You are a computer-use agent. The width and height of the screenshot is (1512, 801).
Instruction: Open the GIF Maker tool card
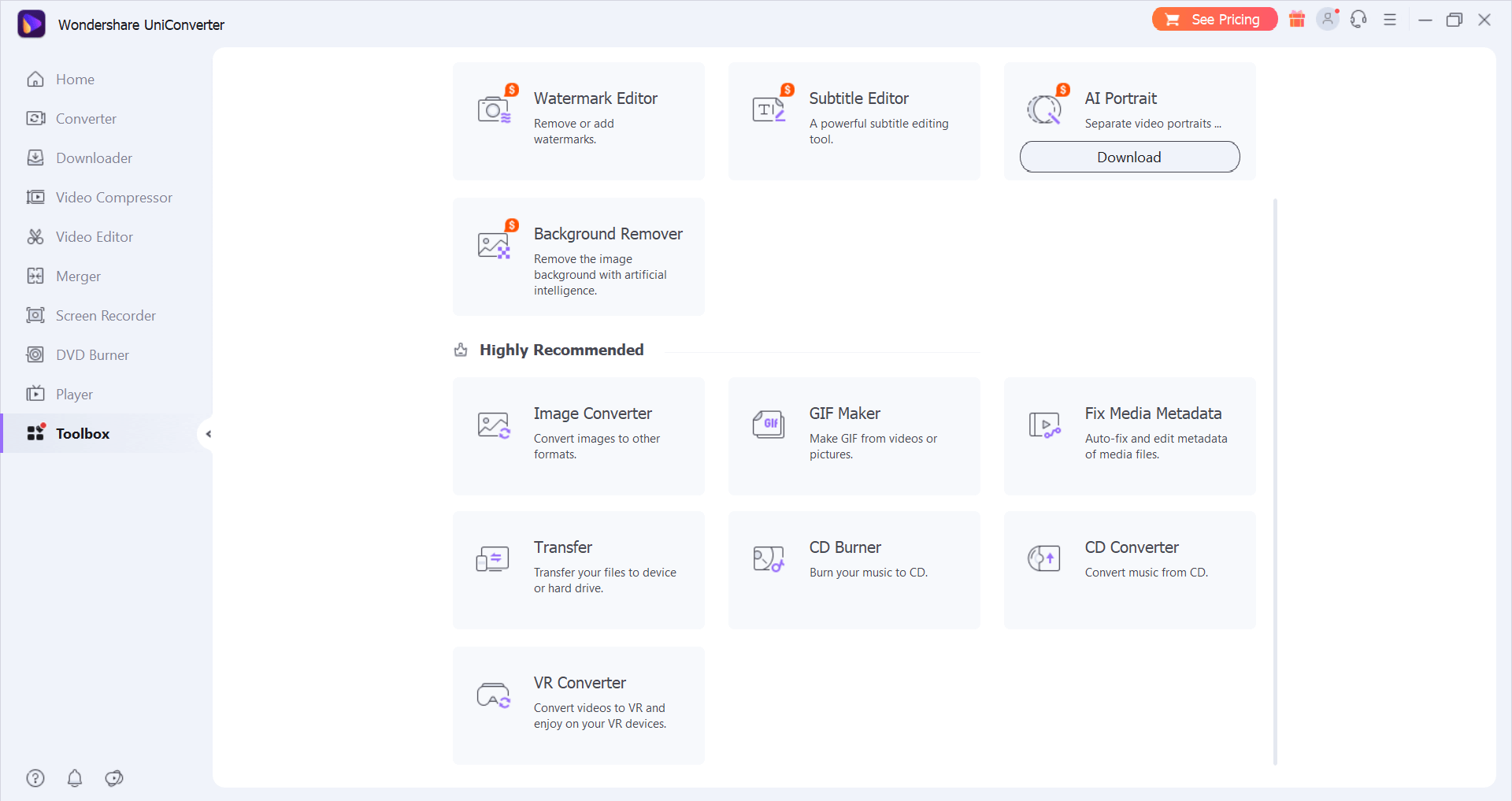(854, 436)
